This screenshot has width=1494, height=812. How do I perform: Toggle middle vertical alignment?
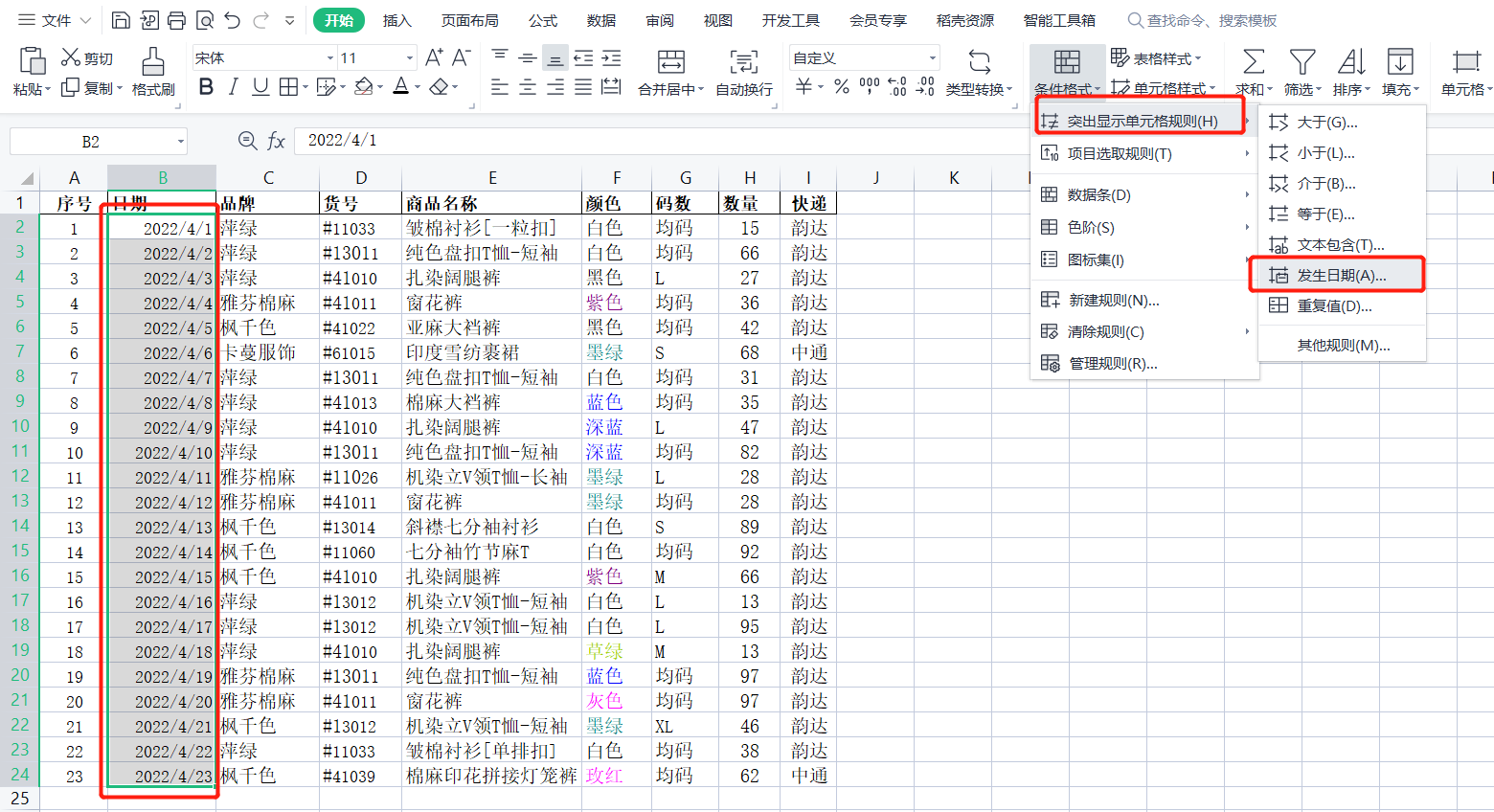click(x=528, y=57)
